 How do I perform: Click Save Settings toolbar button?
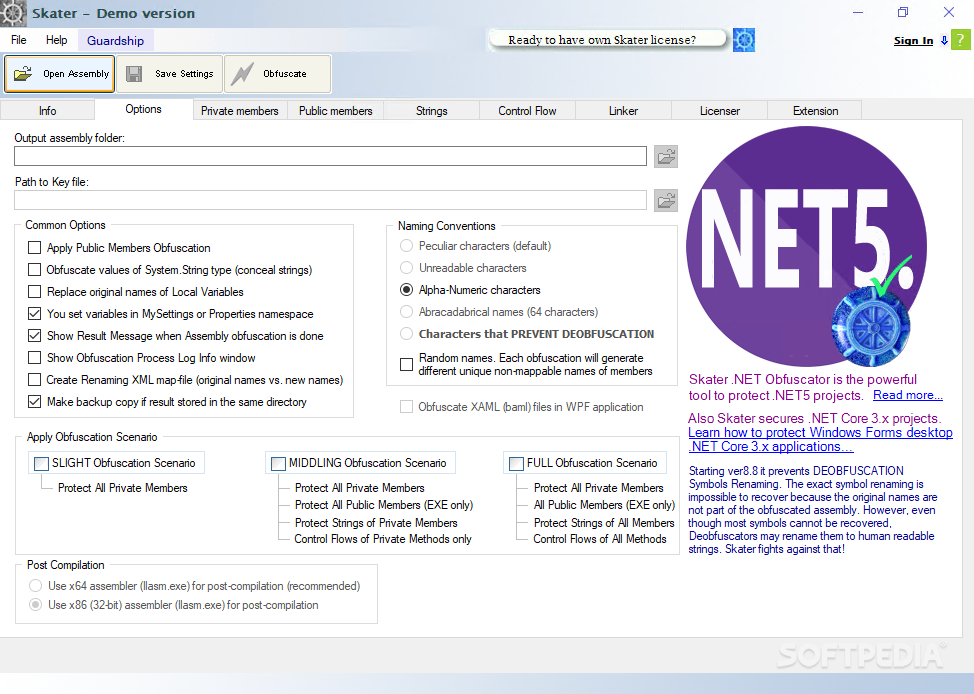170,73
